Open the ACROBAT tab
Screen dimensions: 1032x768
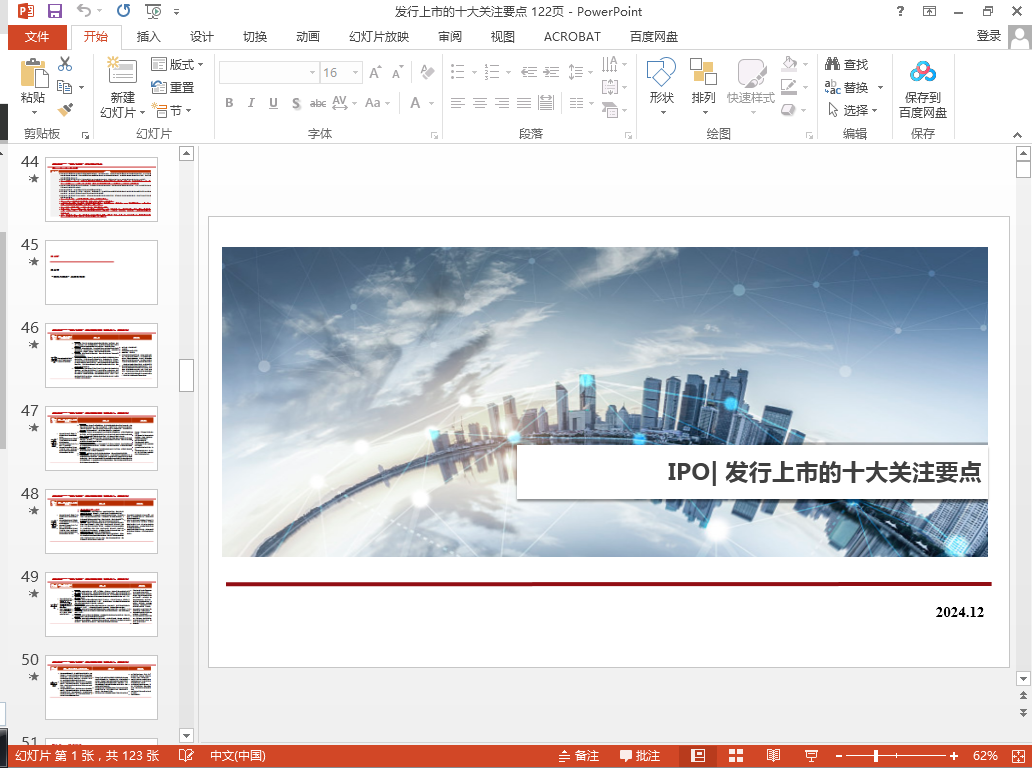[x=572, y=37]
